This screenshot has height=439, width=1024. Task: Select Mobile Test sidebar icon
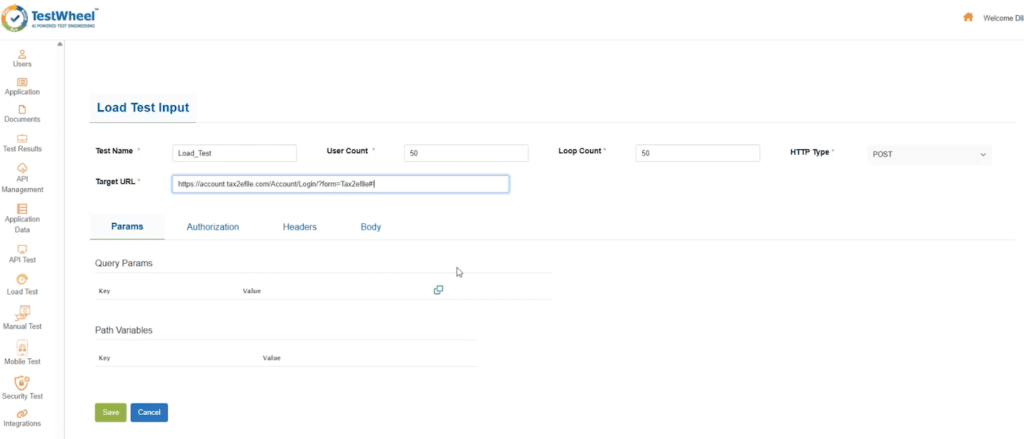[x=22, y=347]
